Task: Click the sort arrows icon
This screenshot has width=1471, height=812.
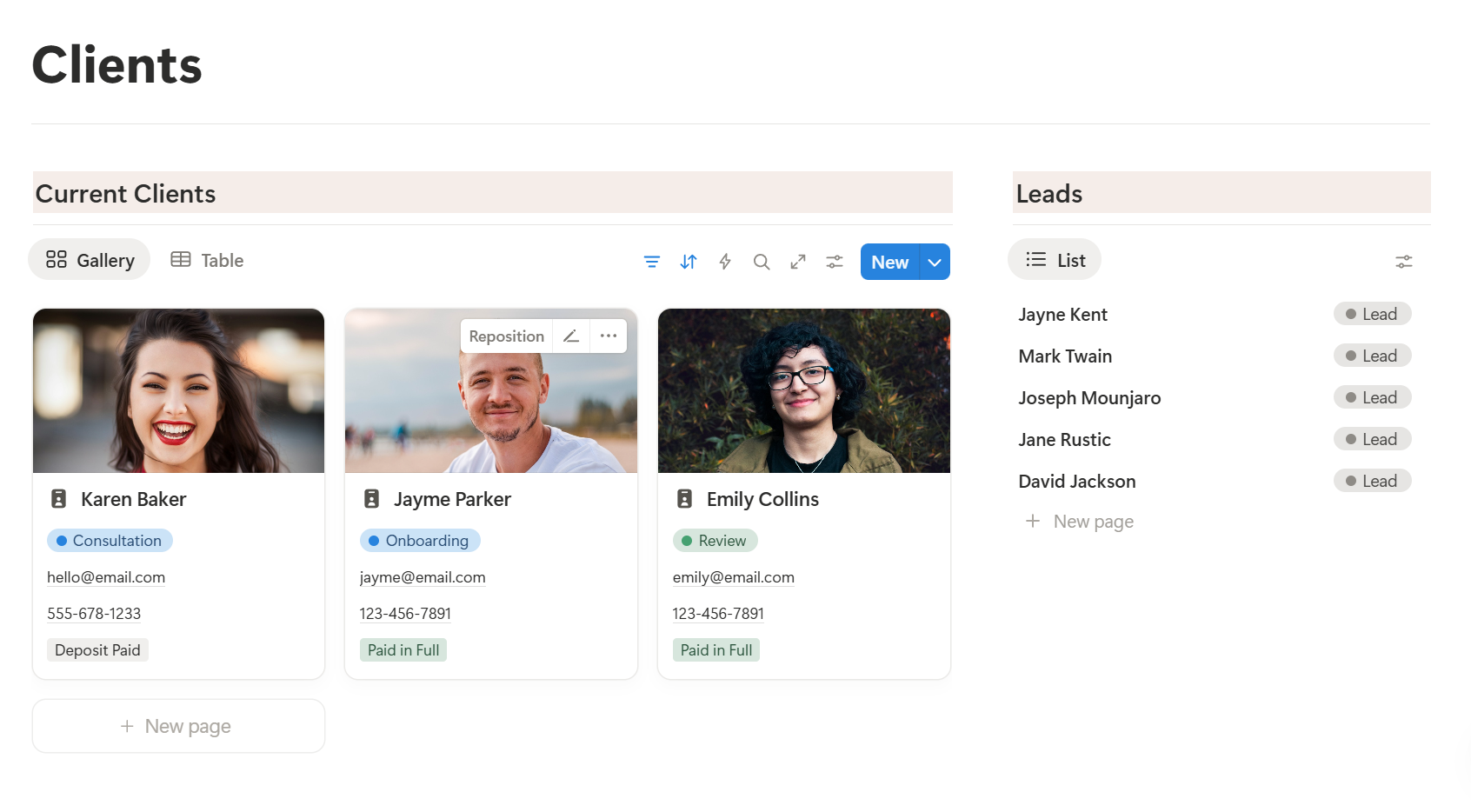Action: click(689, 262)
